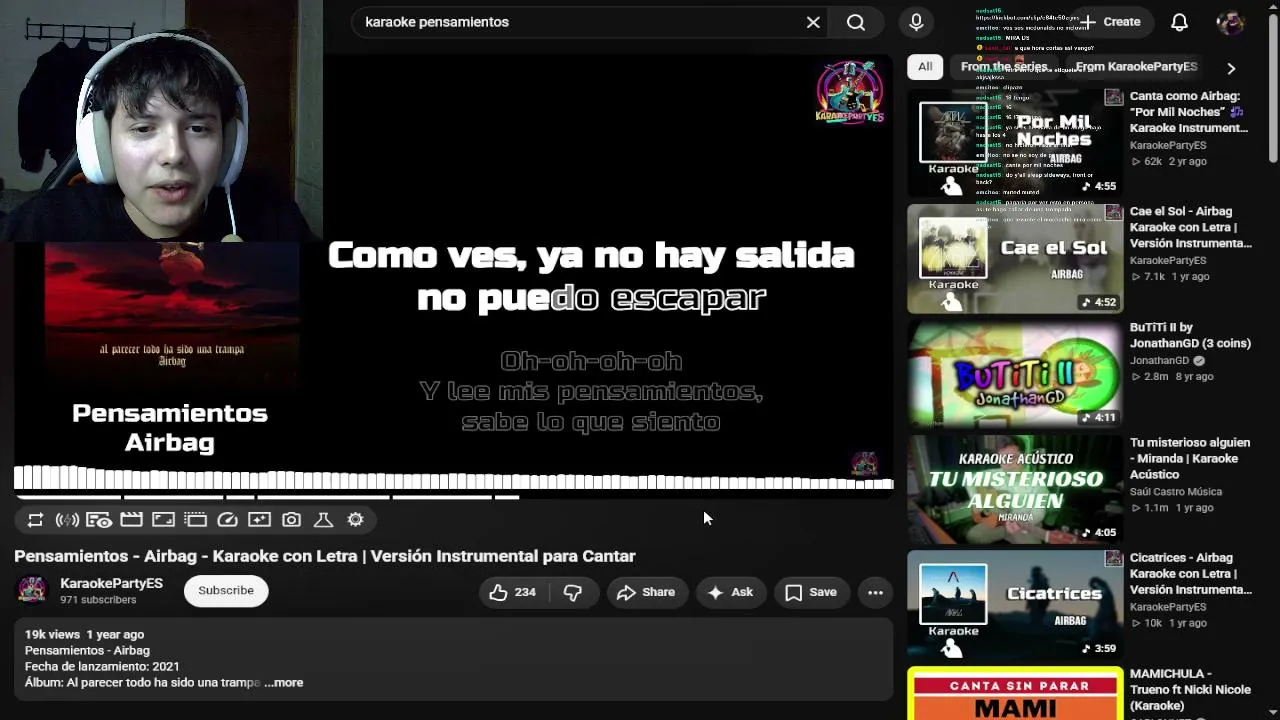
Task: Open the BuTiTi II thumbnail
Action: tap(1015, 375)
